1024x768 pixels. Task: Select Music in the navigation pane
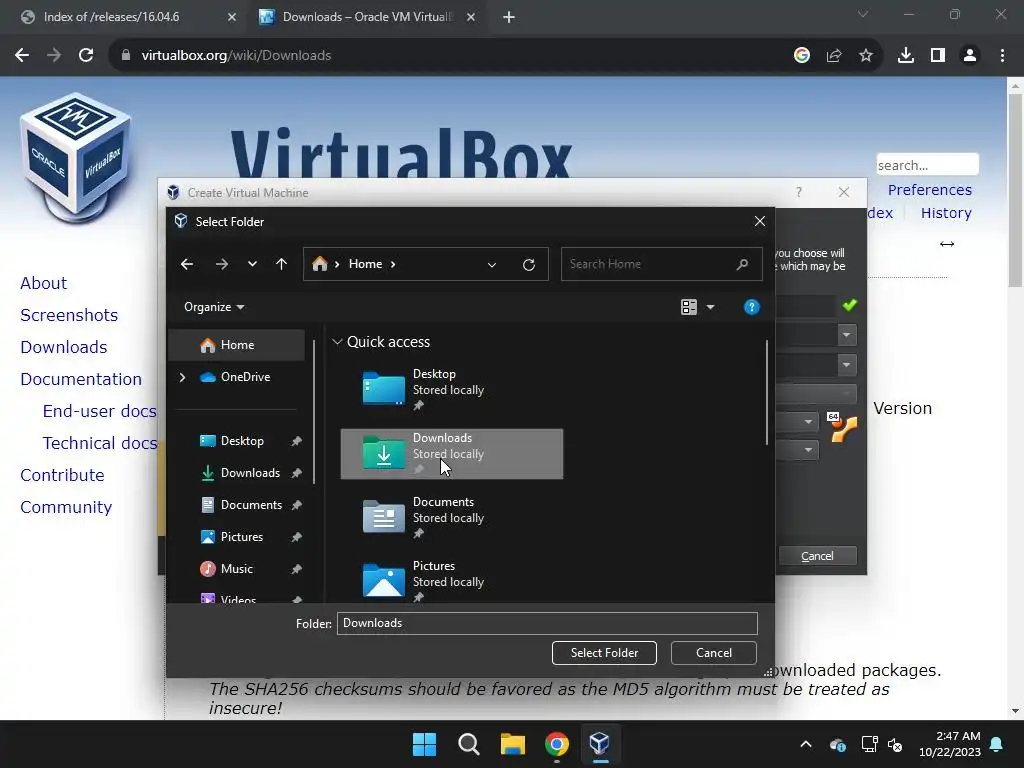236,569
